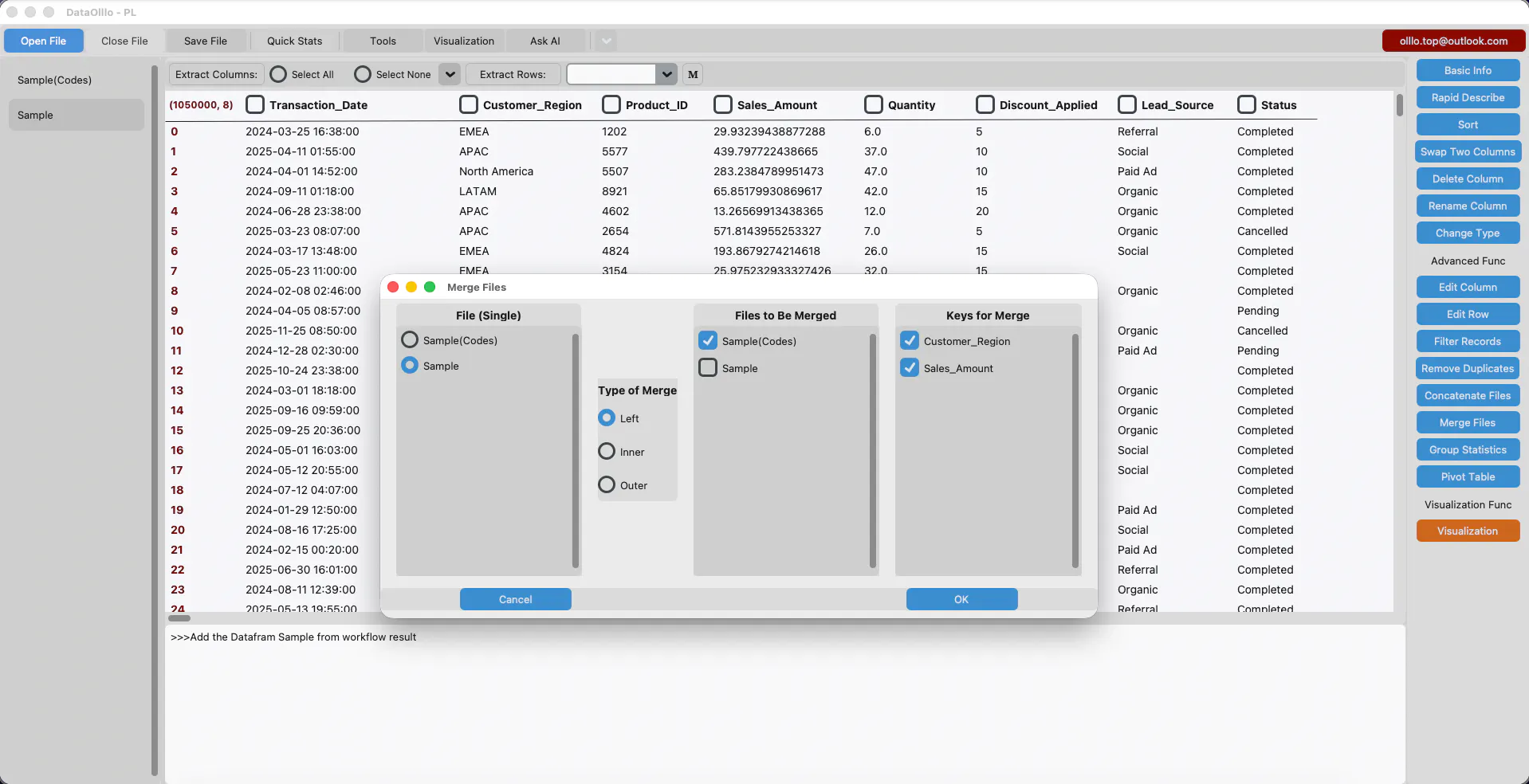The image size is (1529, 784).
Task: Uncheck Sample(Codes) in Files to Be Merged
Action: (x=708, y=340)
